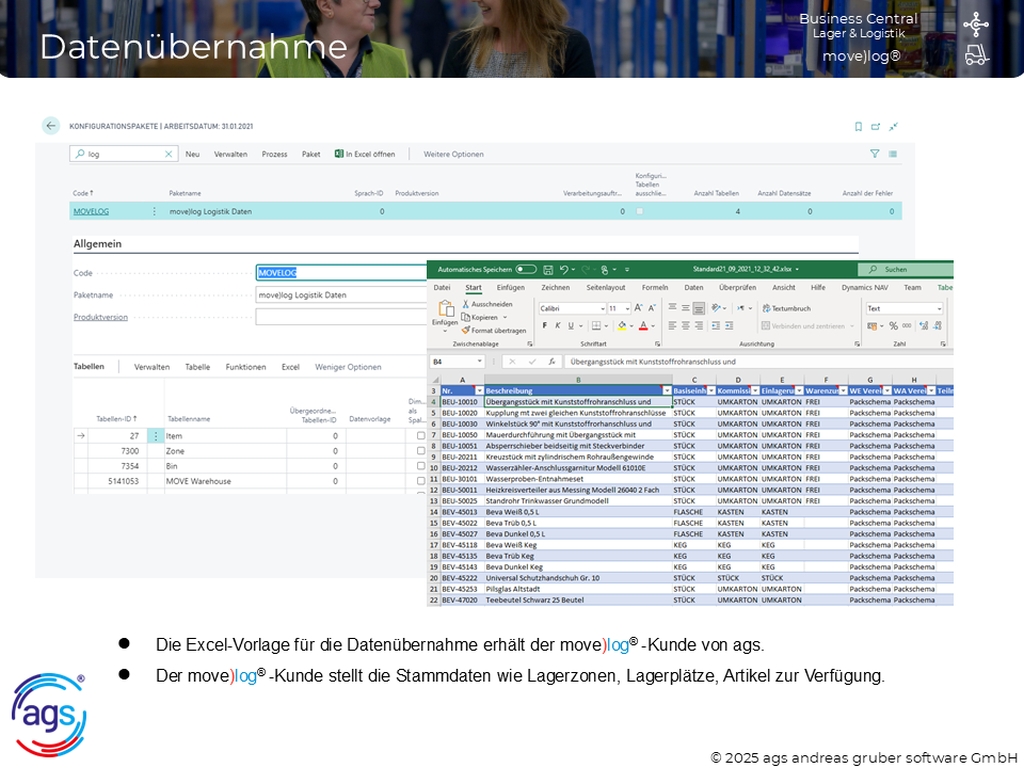Click the Excel Suchen search box
This screenshot has height=768, width=1024.
click(x=905, y=269)
